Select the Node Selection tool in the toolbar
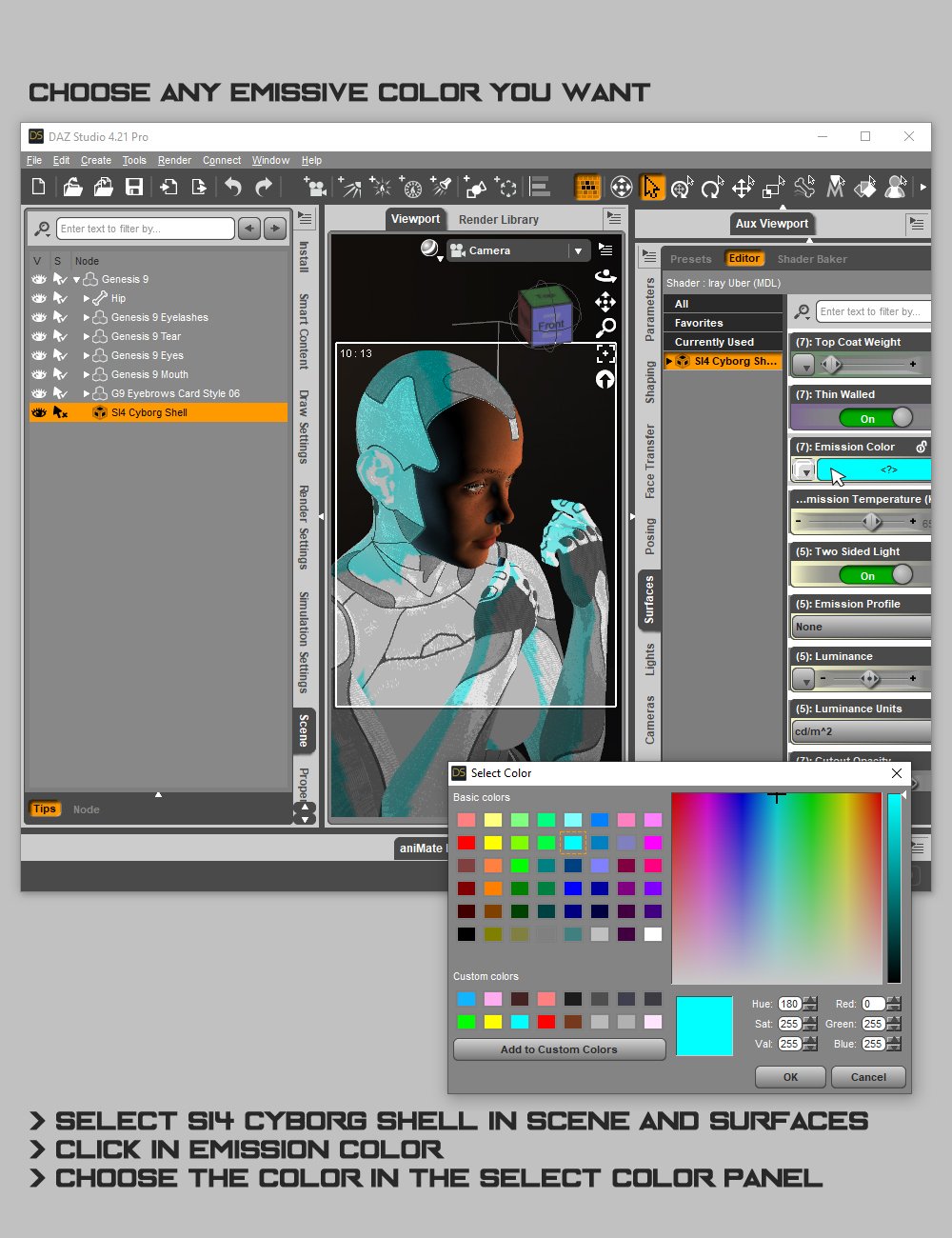This screenshot has height=1238, width=952. pos(651,188)
